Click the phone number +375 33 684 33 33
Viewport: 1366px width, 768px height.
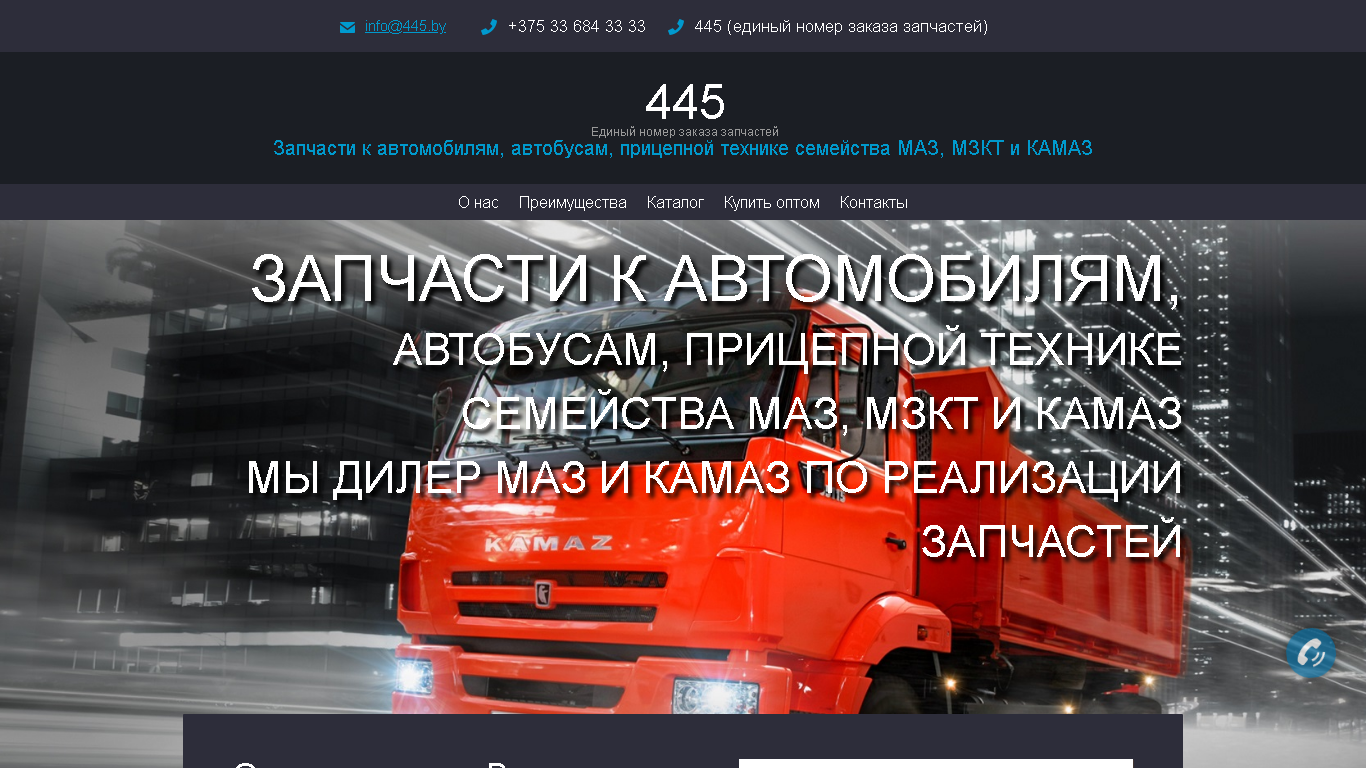[577, 26]
